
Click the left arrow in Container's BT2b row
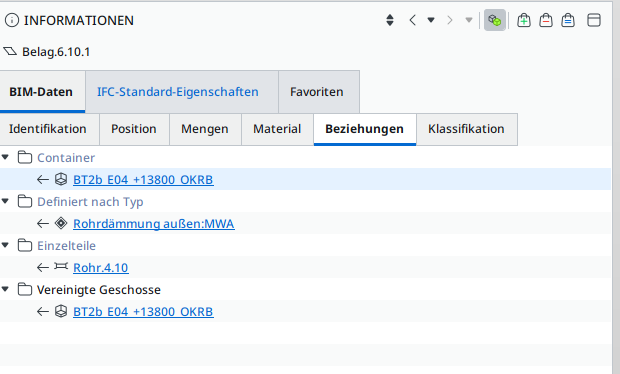[43, 180]
